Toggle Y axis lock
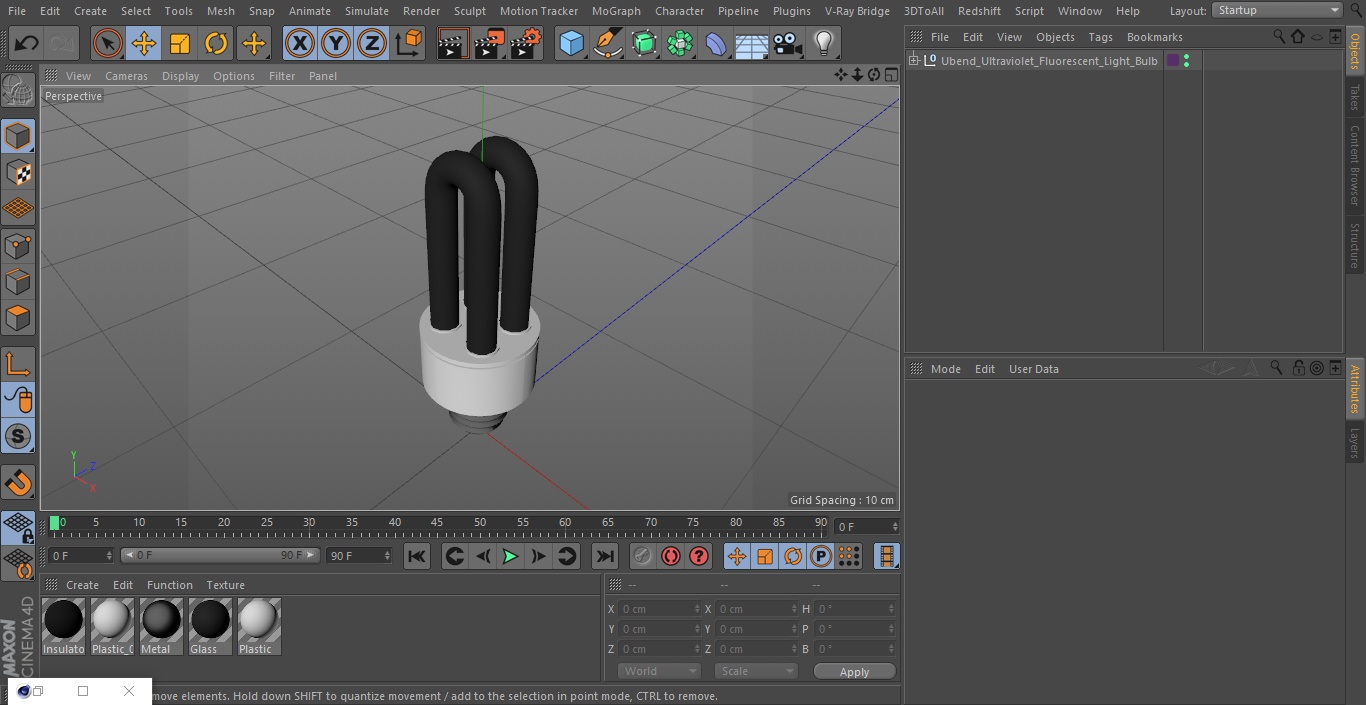The height and width of the screenshot is (705, 1366). (336, 43)
